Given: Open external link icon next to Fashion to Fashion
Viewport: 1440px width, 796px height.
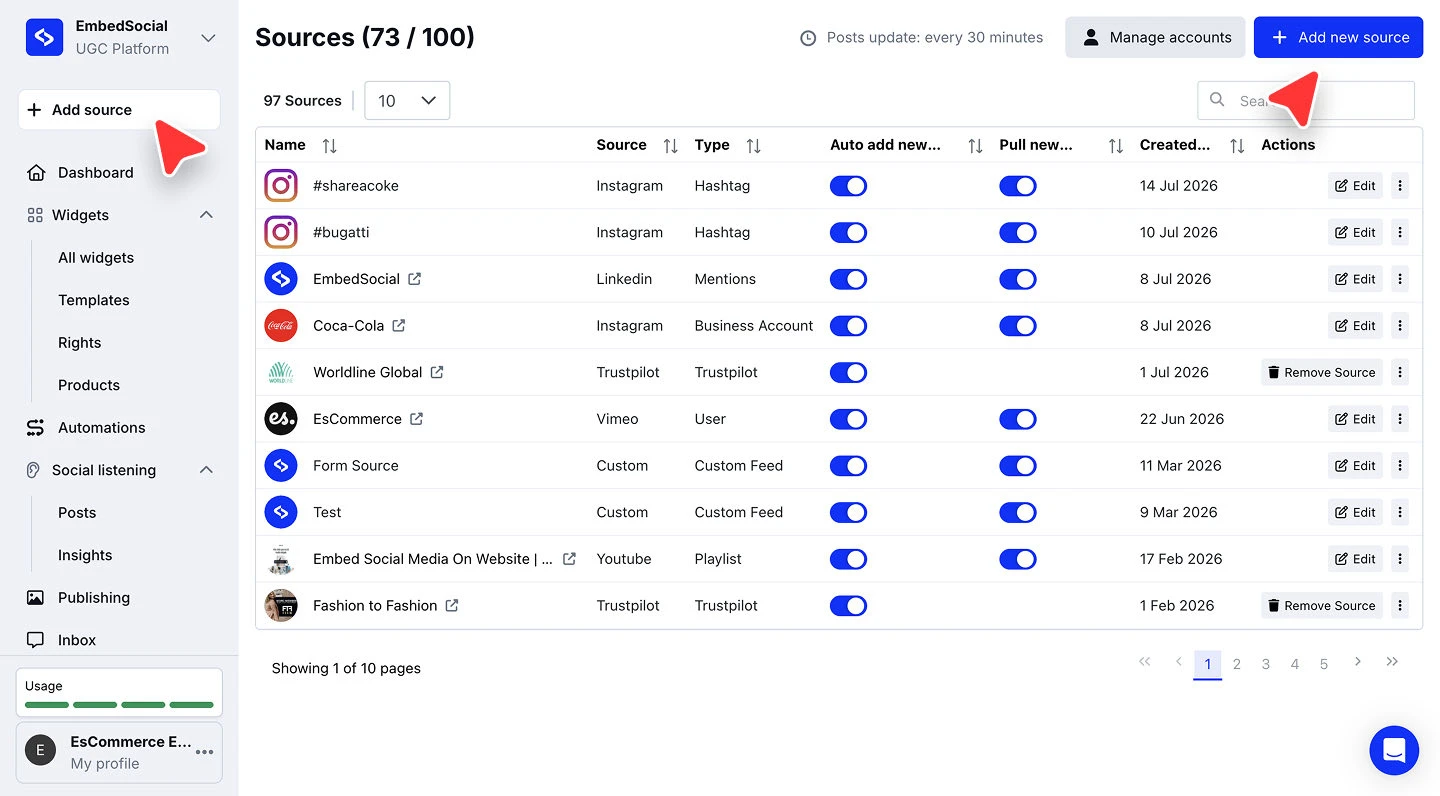Looking at the screenshot, I should (x=452, y=605).
